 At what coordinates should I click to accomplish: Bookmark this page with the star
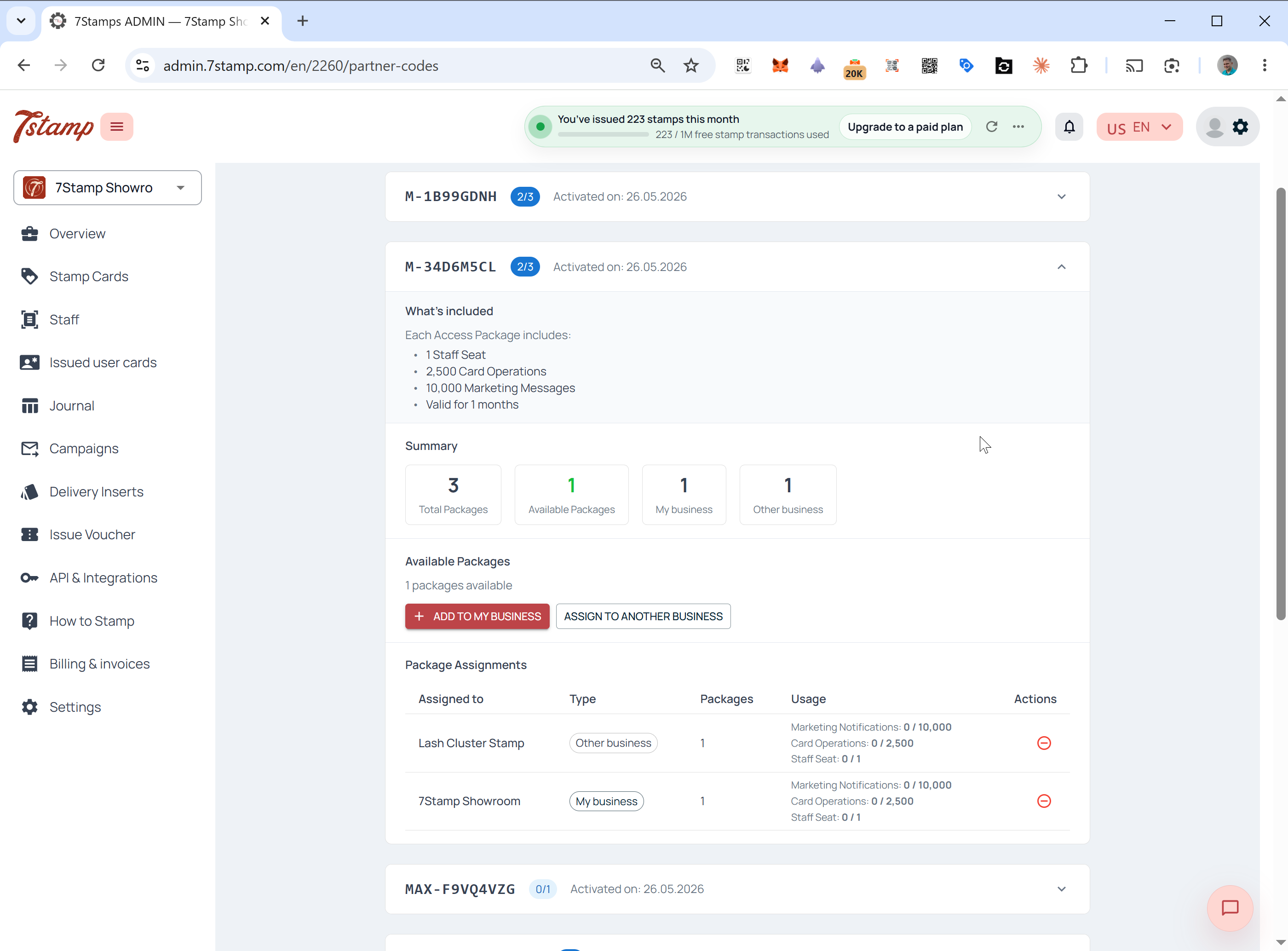pos(690,66)
